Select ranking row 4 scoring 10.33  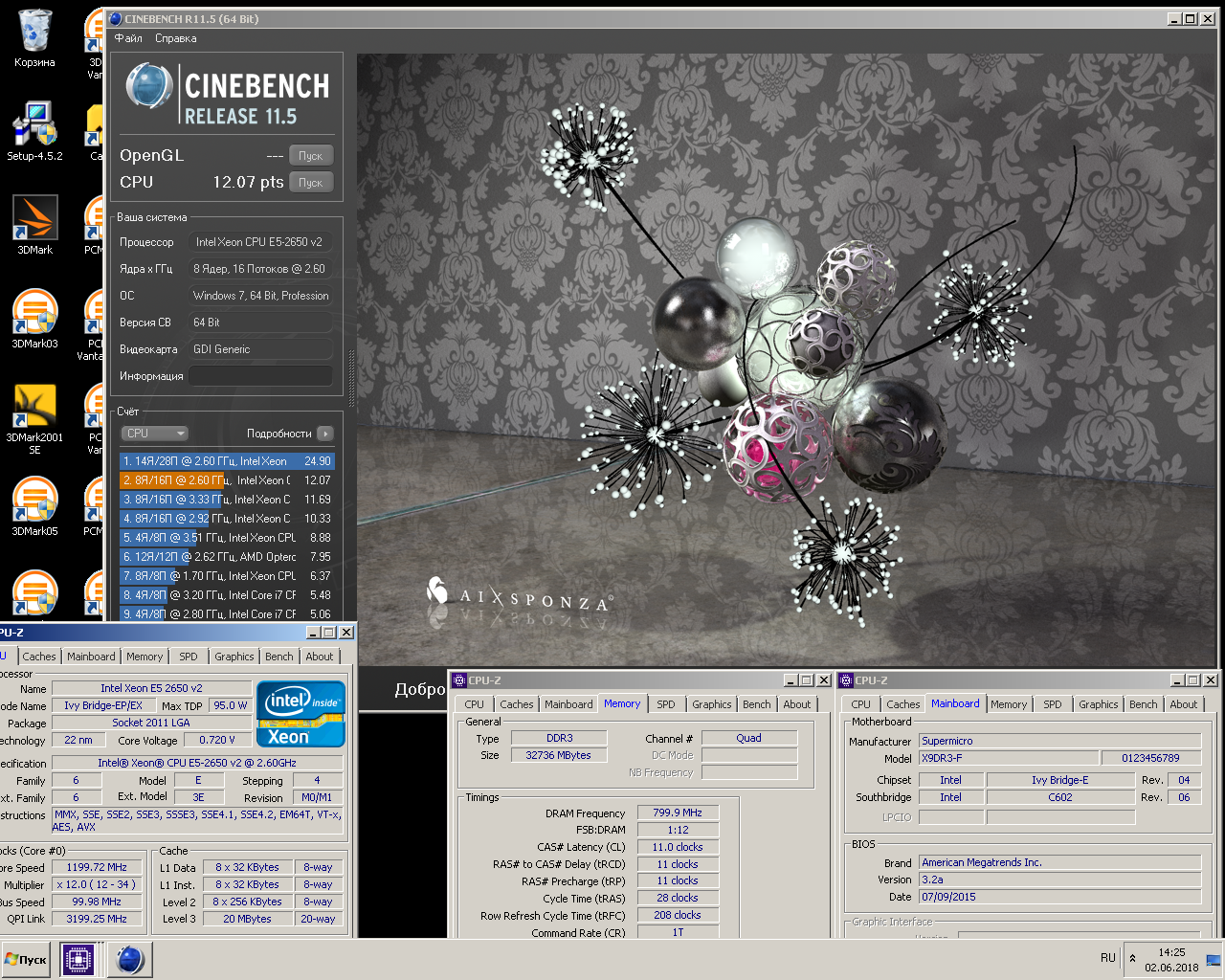tap(227, 519)
